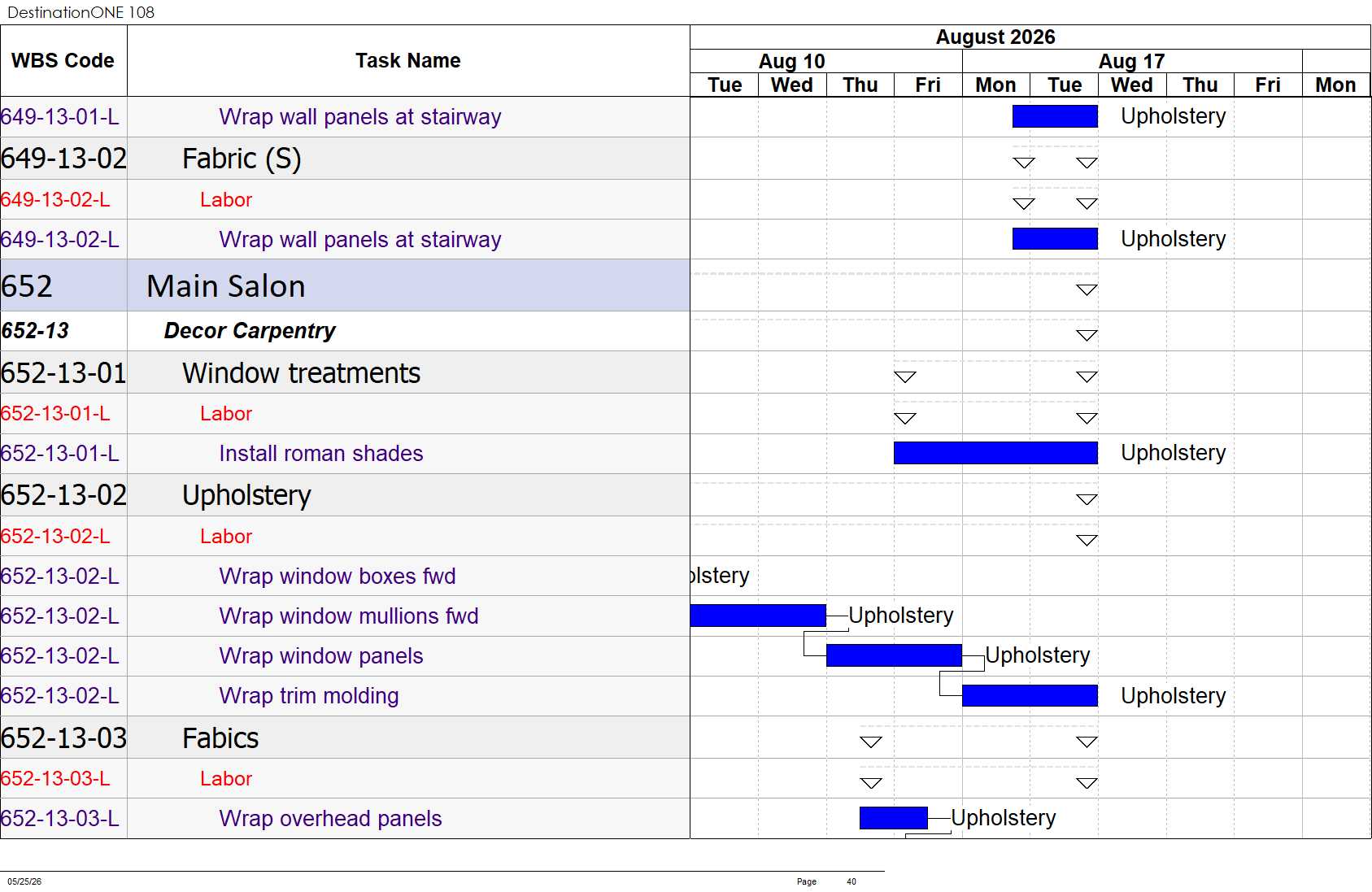Click the WBS Code column header

click(x=63, y=61)
